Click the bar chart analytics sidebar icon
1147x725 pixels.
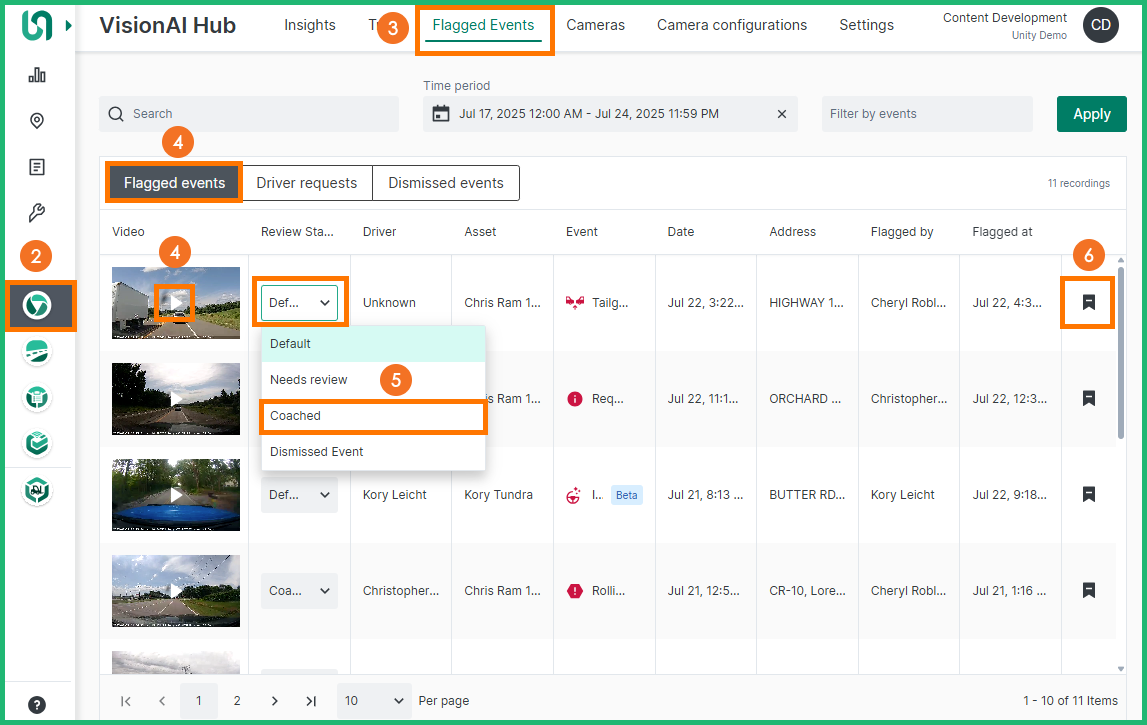click(37, 75)
